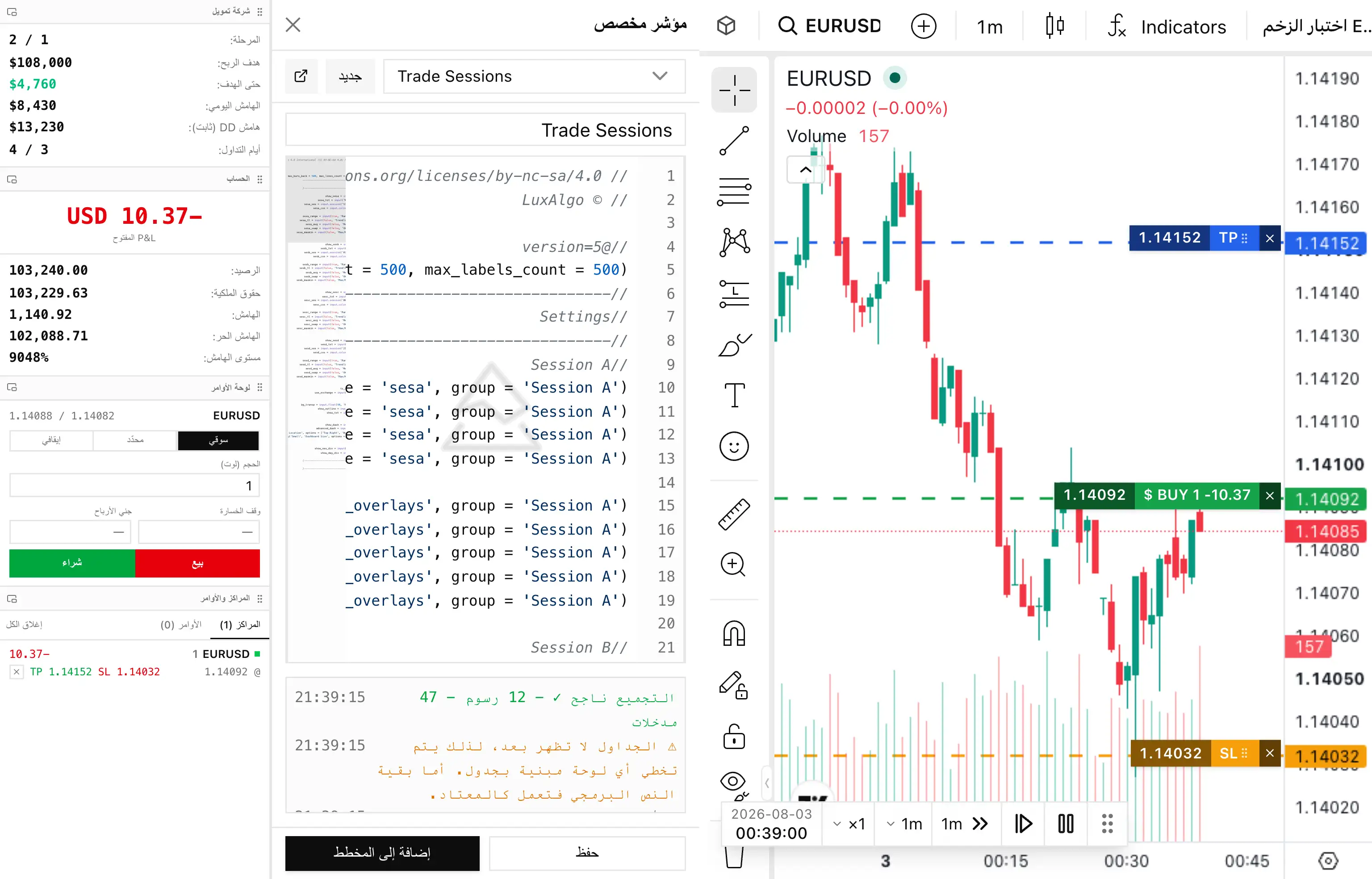The height and width of the screenshot is (879, 1372).
Task: Click the zoom-in magnifier tool
Action: (734, 565)
